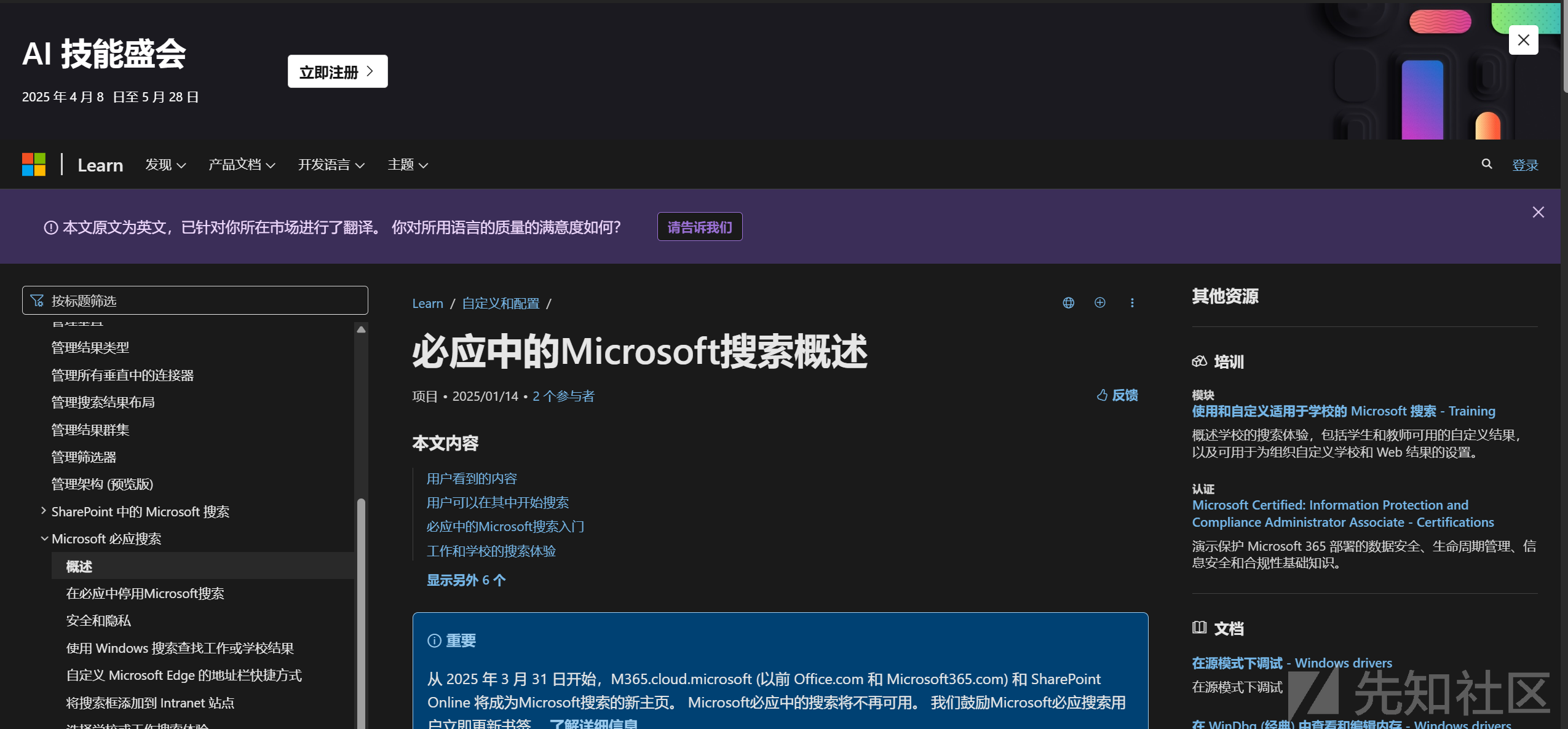This screenshot has height=729, width=1568.
Task: Click the add to collection plus icon
Action: (1100, 302)
